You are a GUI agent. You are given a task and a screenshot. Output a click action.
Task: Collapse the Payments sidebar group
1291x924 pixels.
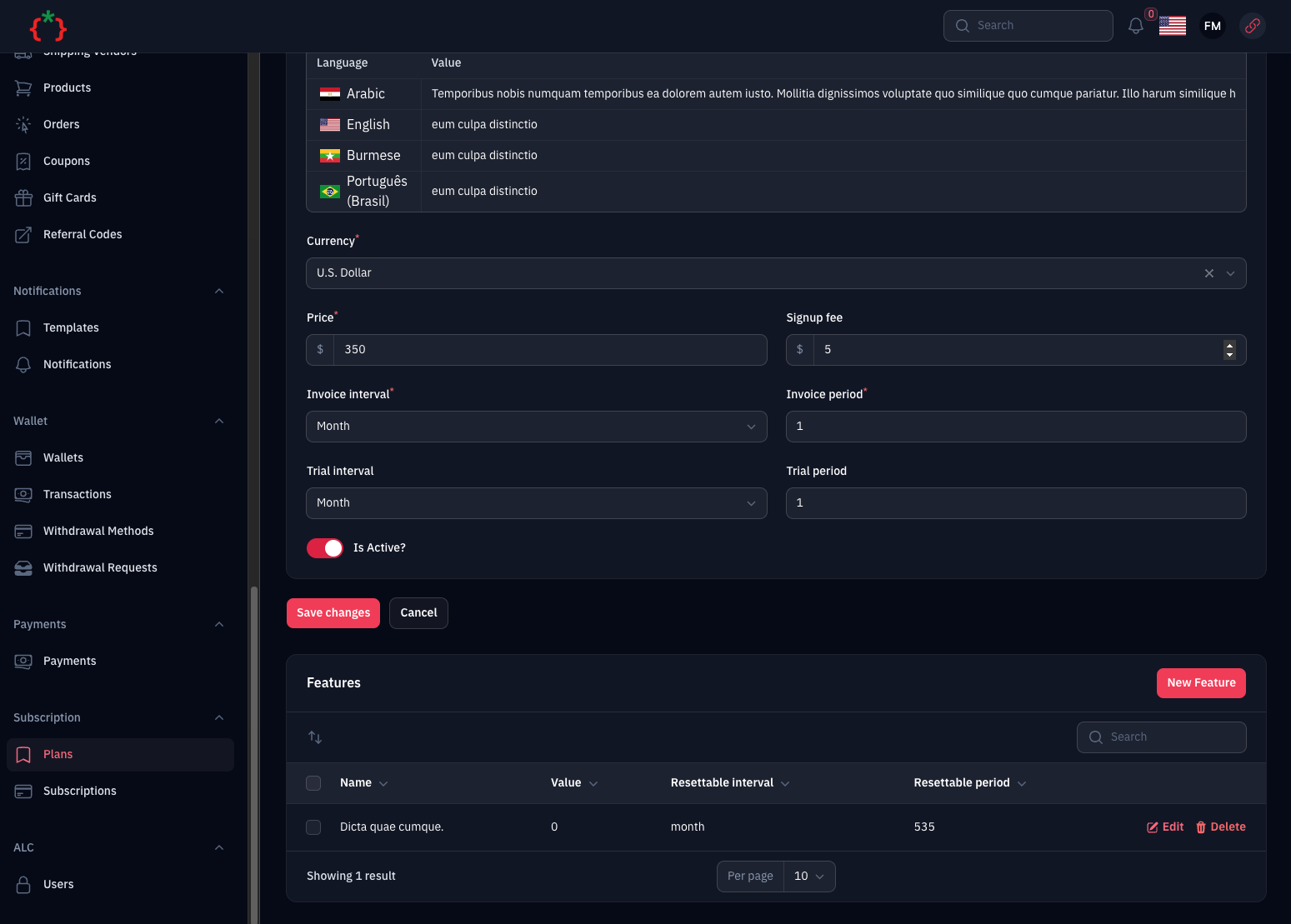click(219, 625)
